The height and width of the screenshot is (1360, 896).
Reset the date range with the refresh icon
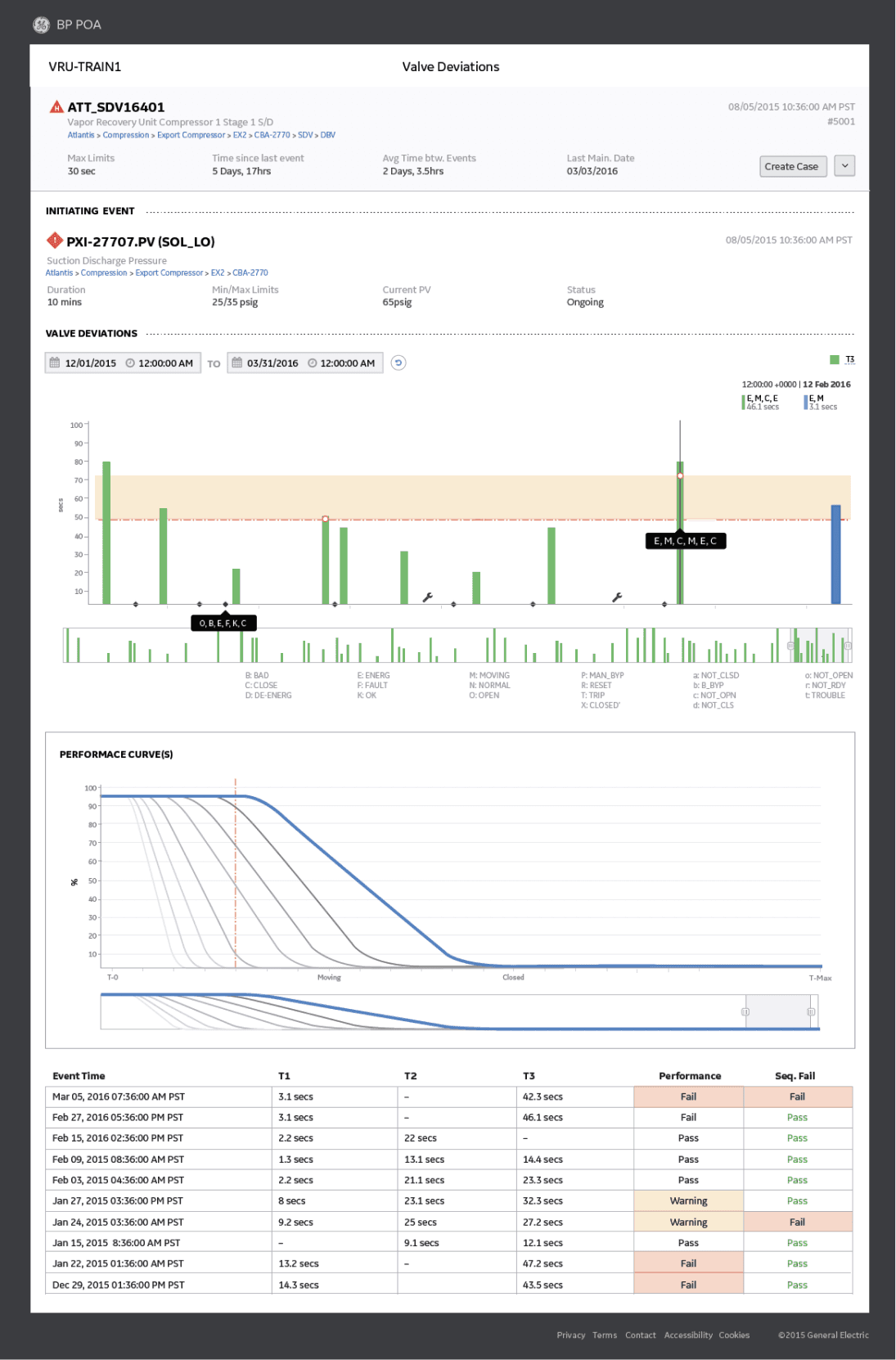(x=398, y=363)
